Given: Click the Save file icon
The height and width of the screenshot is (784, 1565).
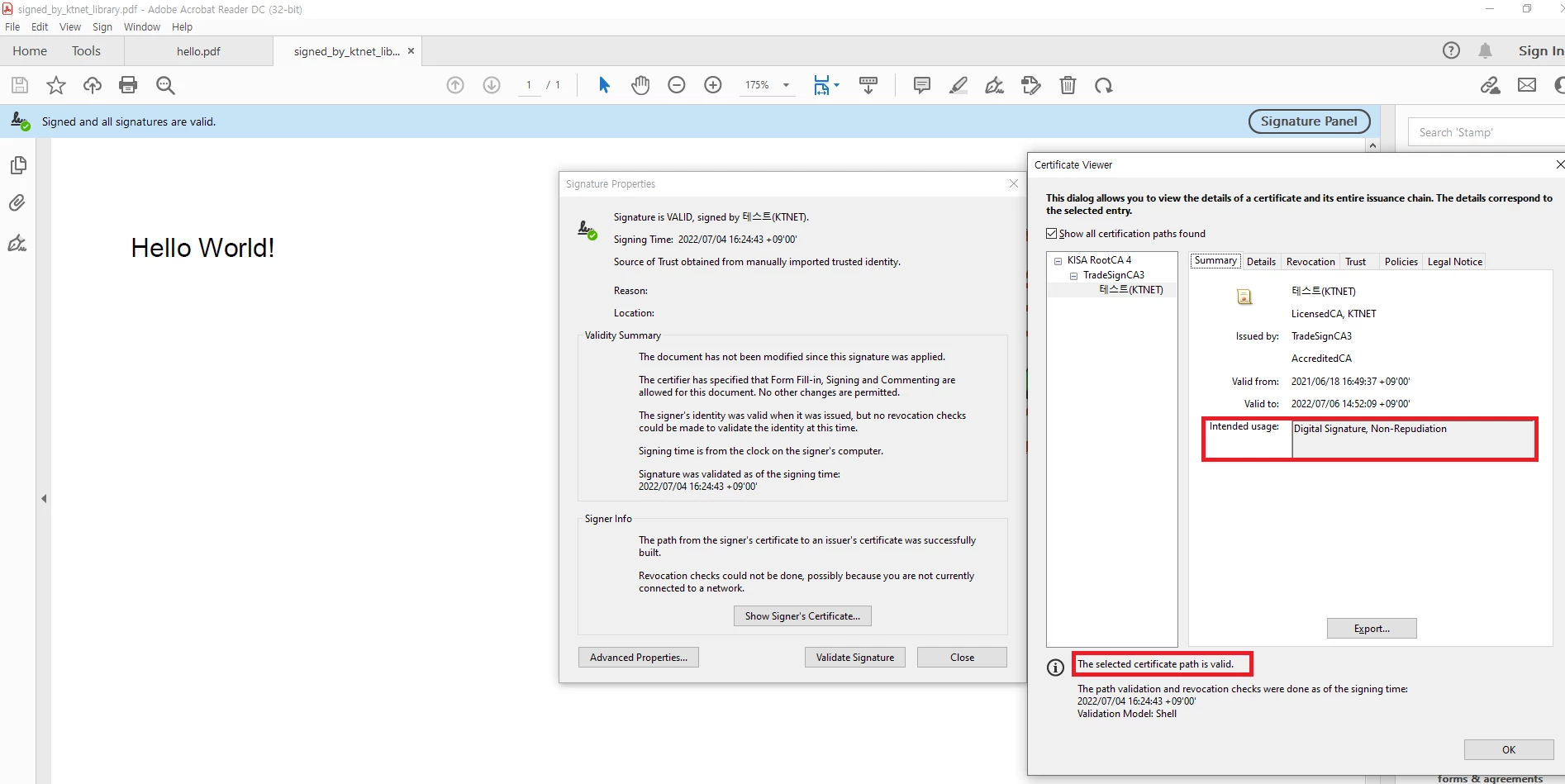Looking at the screenshot, I should tap(20, 85).
